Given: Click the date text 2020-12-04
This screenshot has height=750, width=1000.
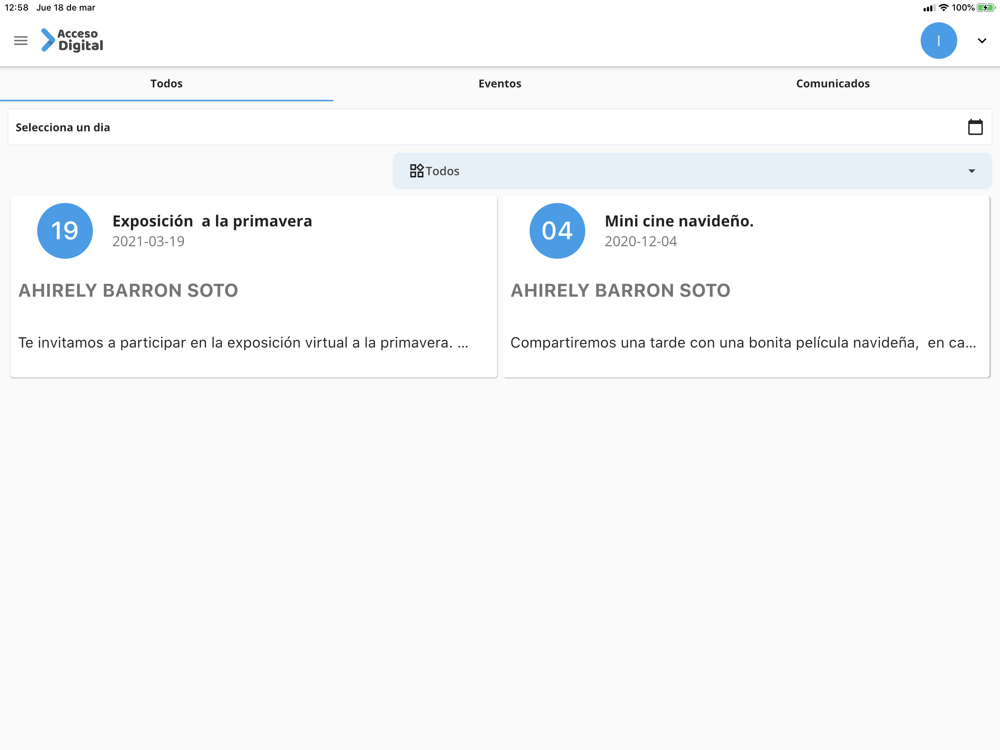Looking at the screenshot, I should pos(641,242).
